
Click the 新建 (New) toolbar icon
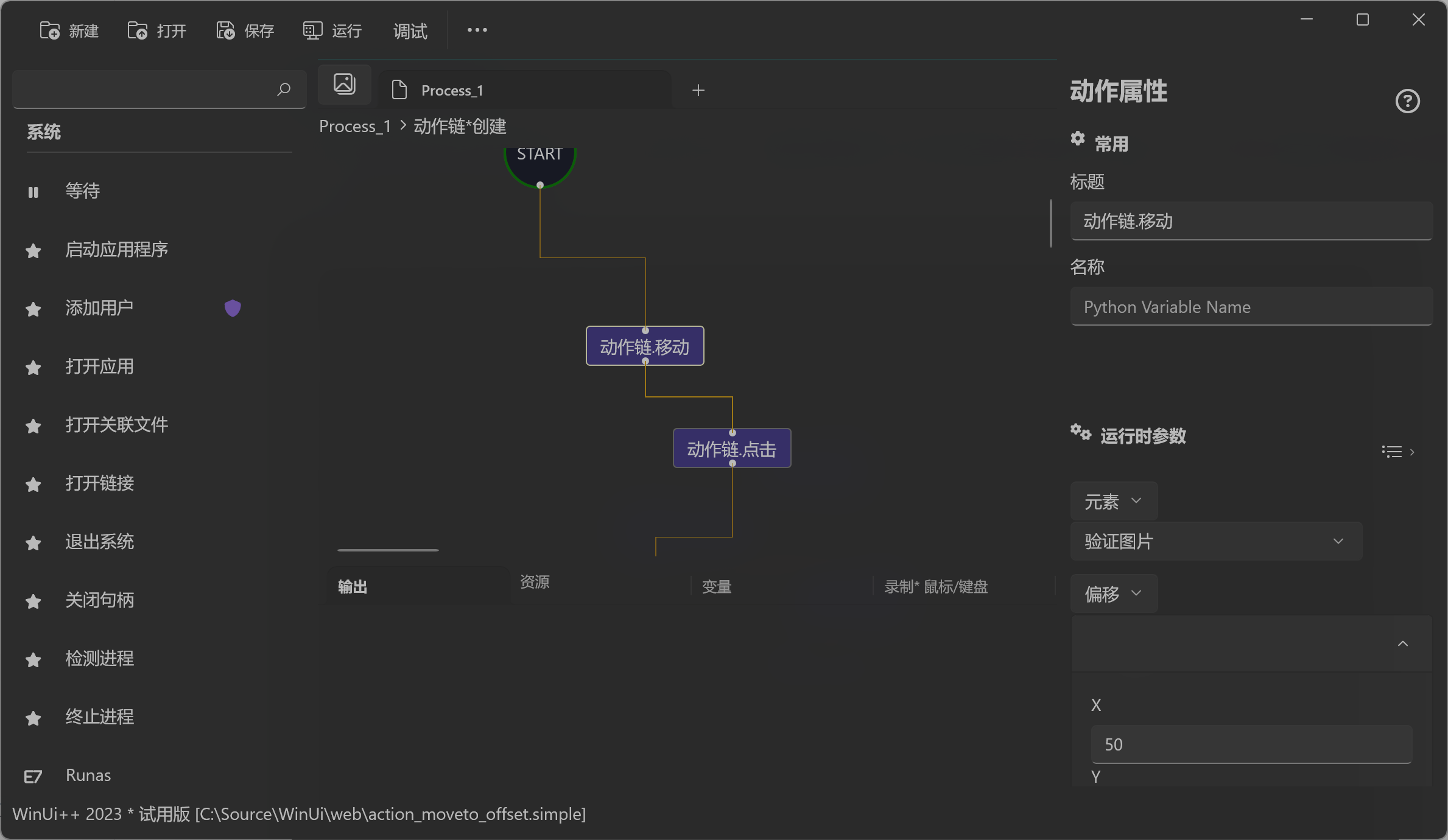49,30
